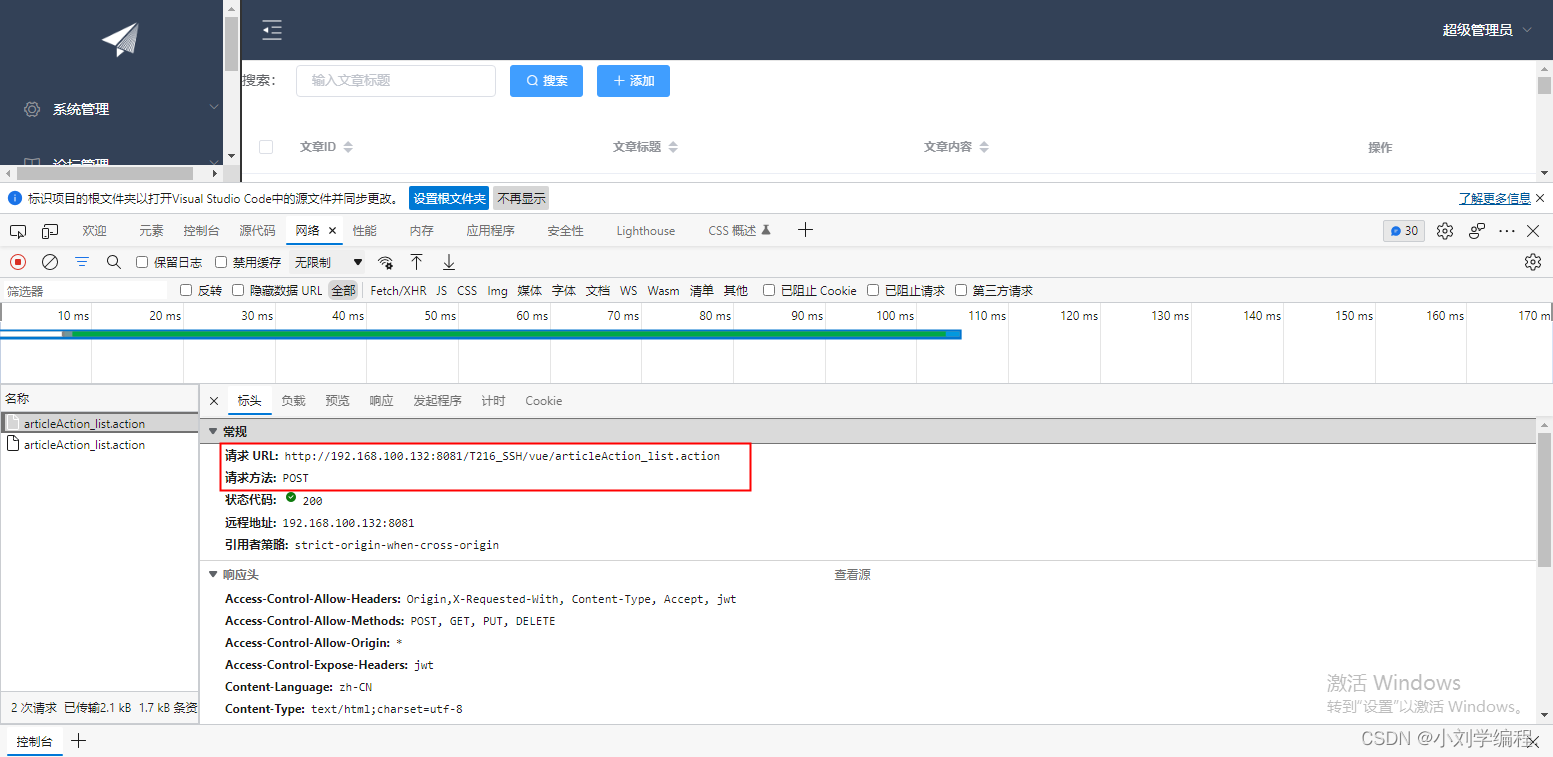Viewport: 1553px width, 757px height.
Task: Switch to the 元素 tab
Action: 151,231
